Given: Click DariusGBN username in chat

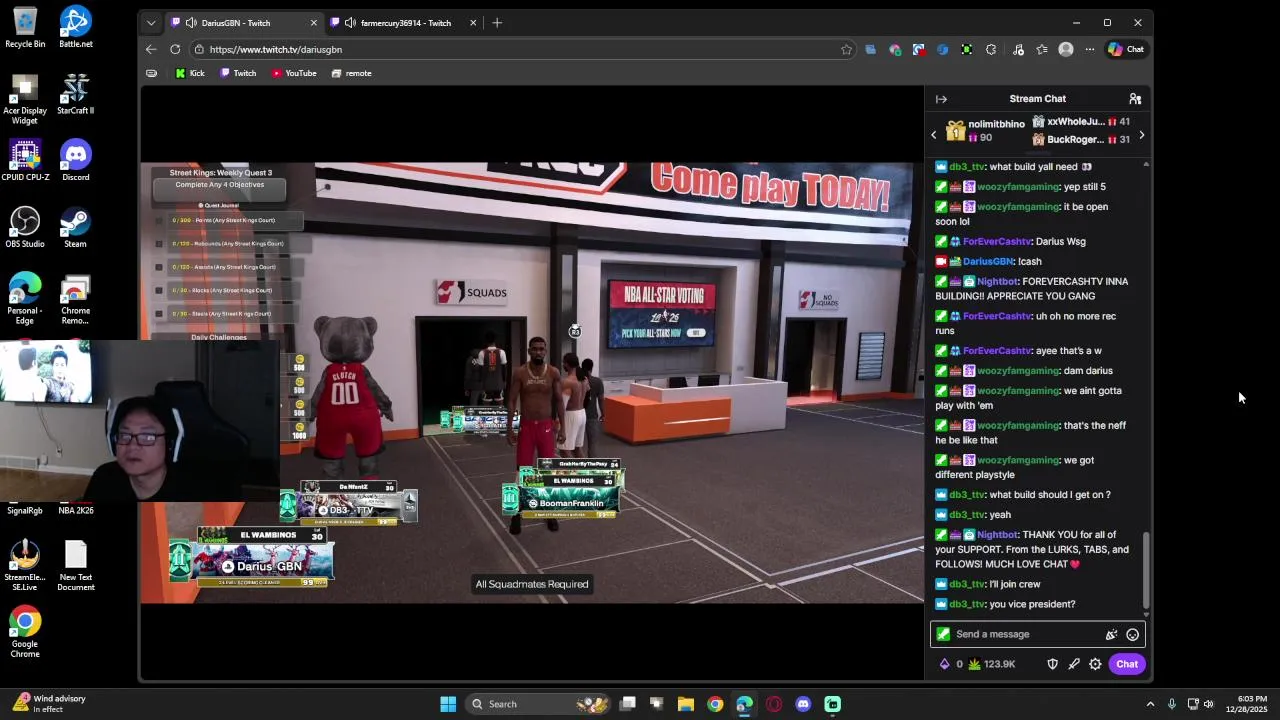Looking at the screenshot, I should pyautogui.click(x=988, y=261).
